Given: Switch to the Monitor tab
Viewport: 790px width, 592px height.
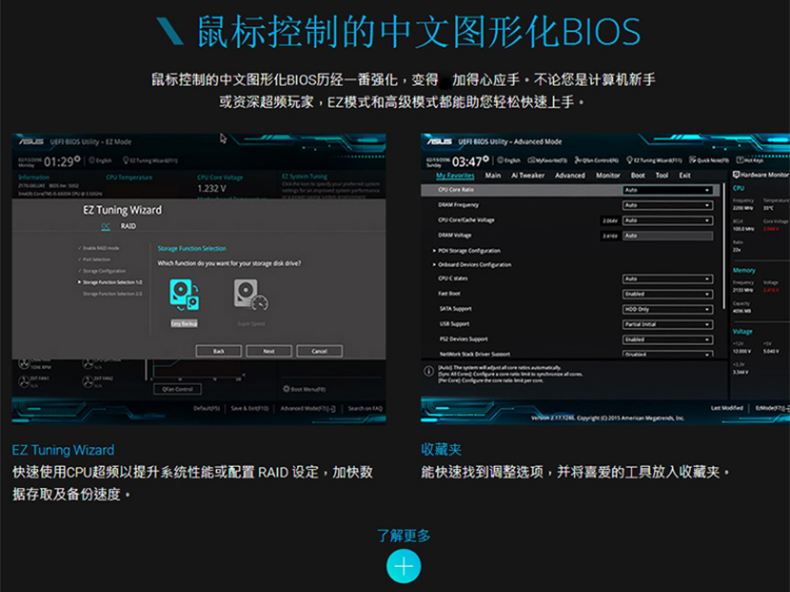Looking at the screenshot, I should pos(608,175).
